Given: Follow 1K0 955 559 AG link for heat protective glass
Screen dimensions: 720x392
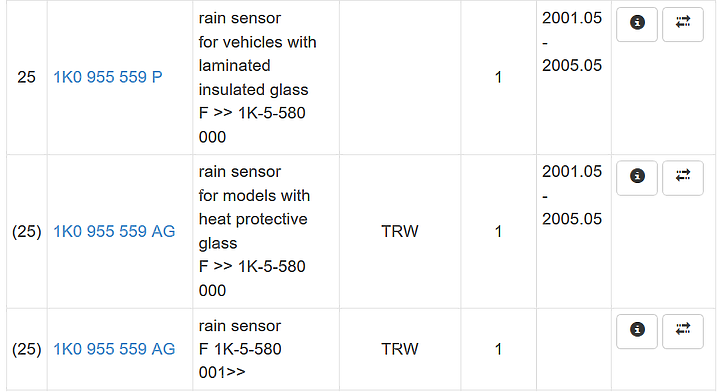Looking at the screenshot, I should pos(114,231).
